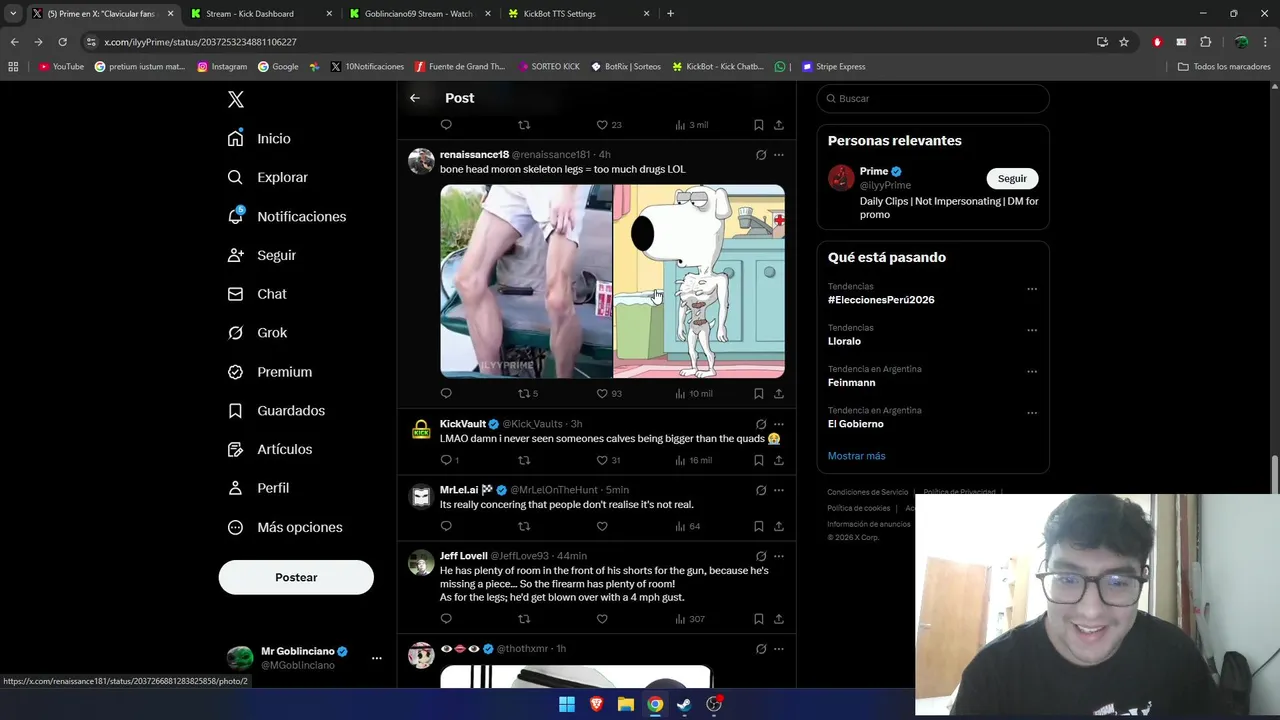1280x720 pixels.
Task: Like MrLei.ai's reply
Action: tap(602, 526)
